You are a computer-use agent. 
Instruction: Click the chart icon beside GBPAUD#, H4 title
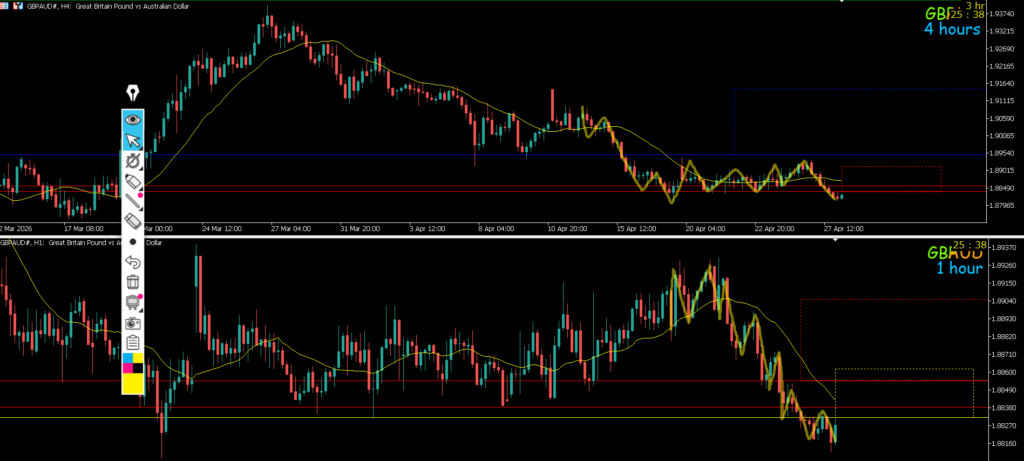[18, 5]
